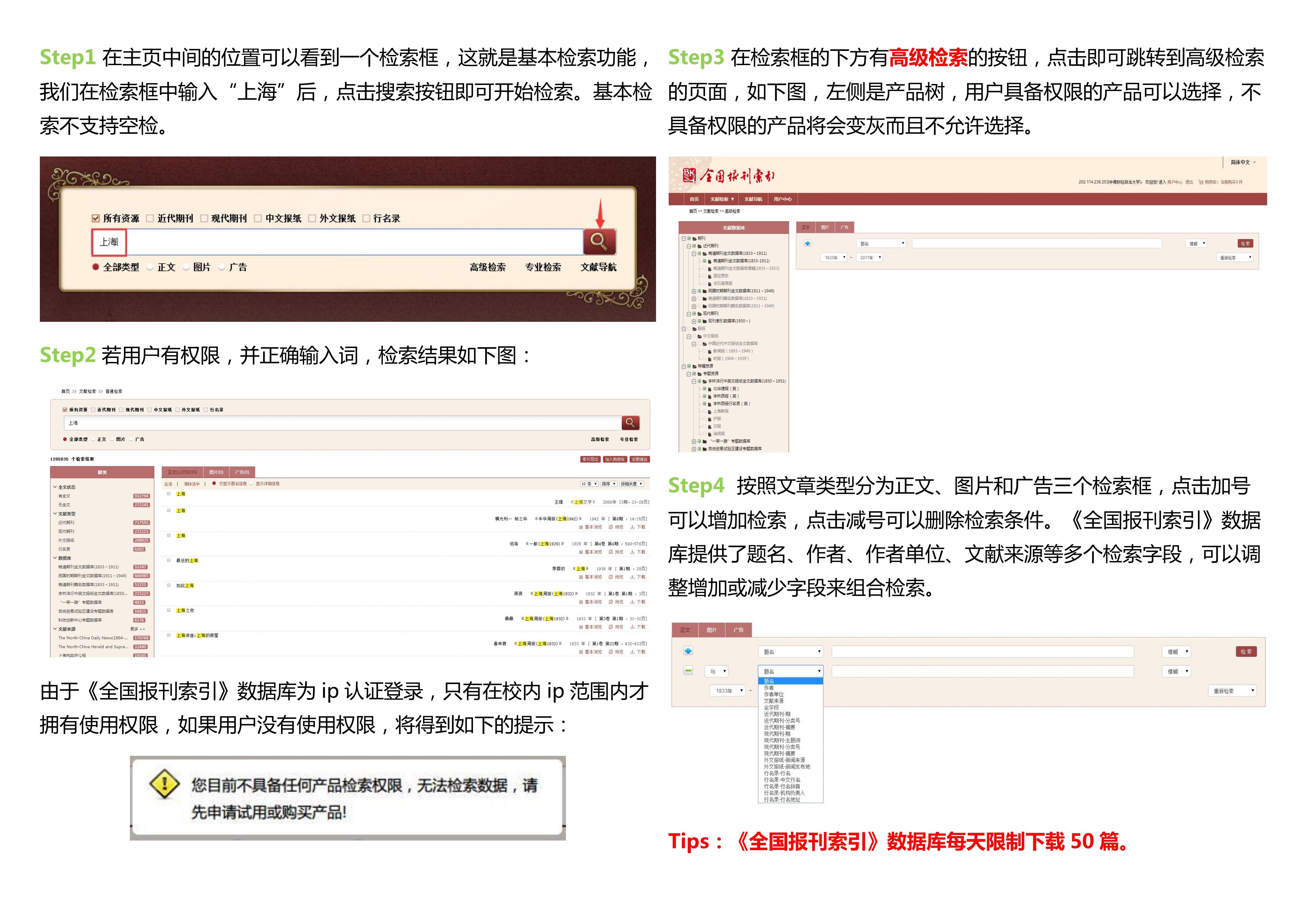Check the 现代期刊 checkbox on main search

[x=204, y=219]
